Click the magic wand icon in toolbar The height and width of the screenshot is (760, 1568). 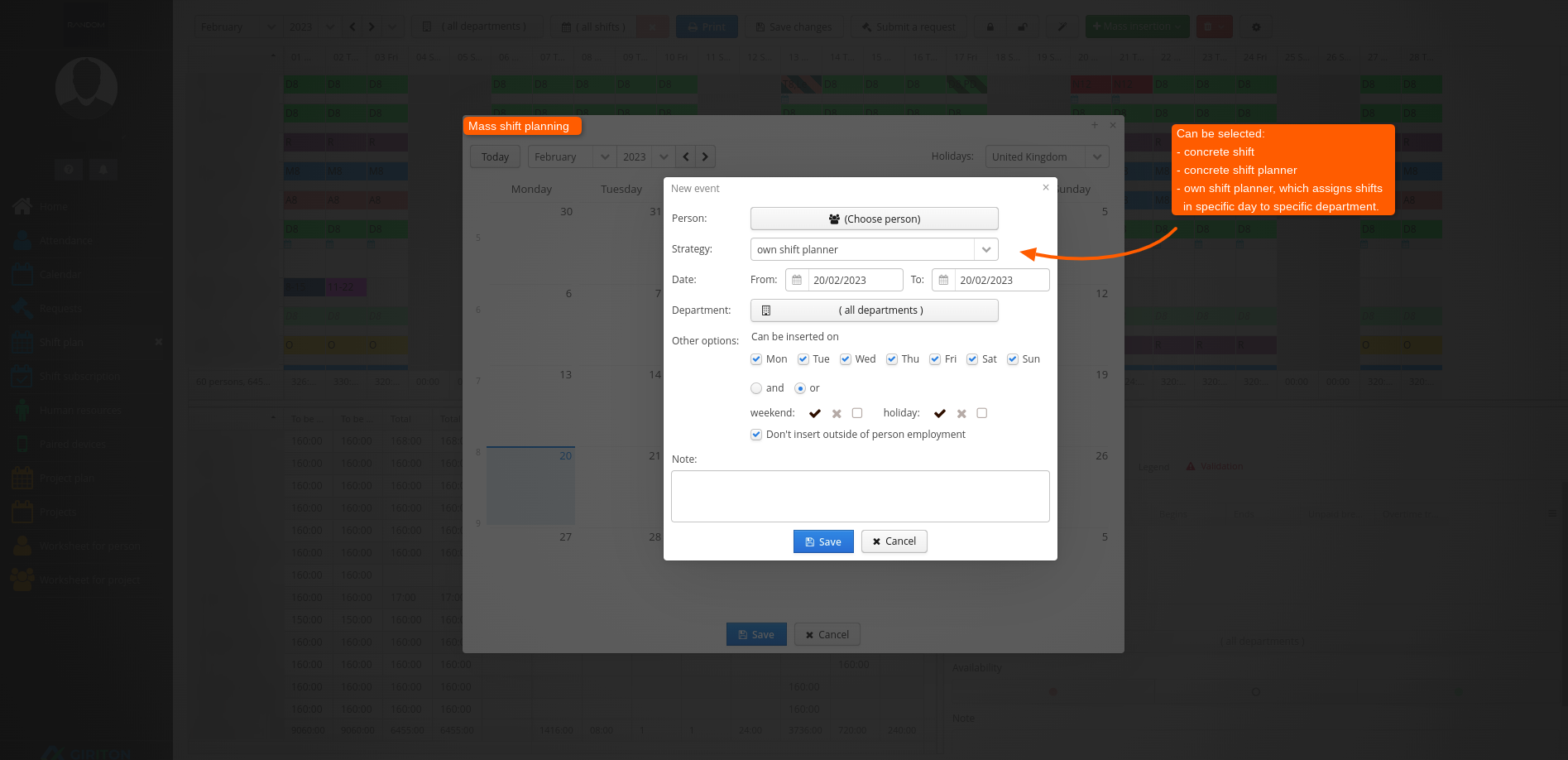tap(1062, 26)
